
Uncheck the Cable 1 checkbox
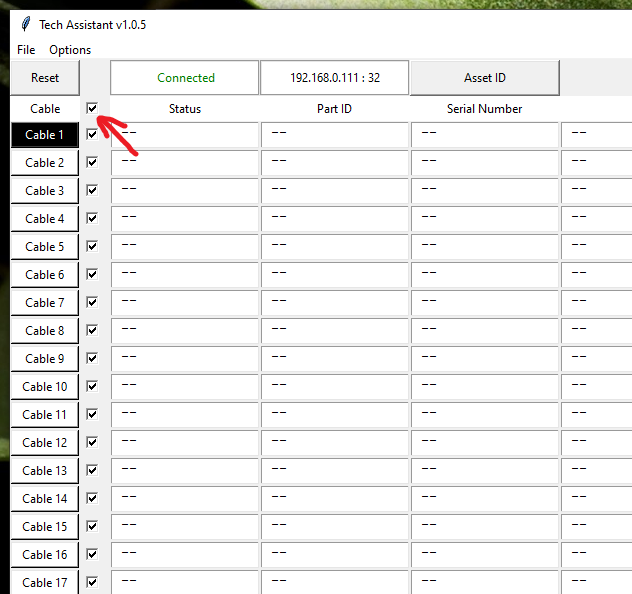[93, 135]
